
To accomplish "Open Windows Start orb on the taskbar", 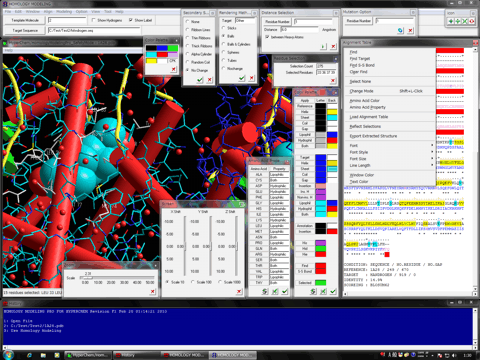I will (x=8, y=355).
